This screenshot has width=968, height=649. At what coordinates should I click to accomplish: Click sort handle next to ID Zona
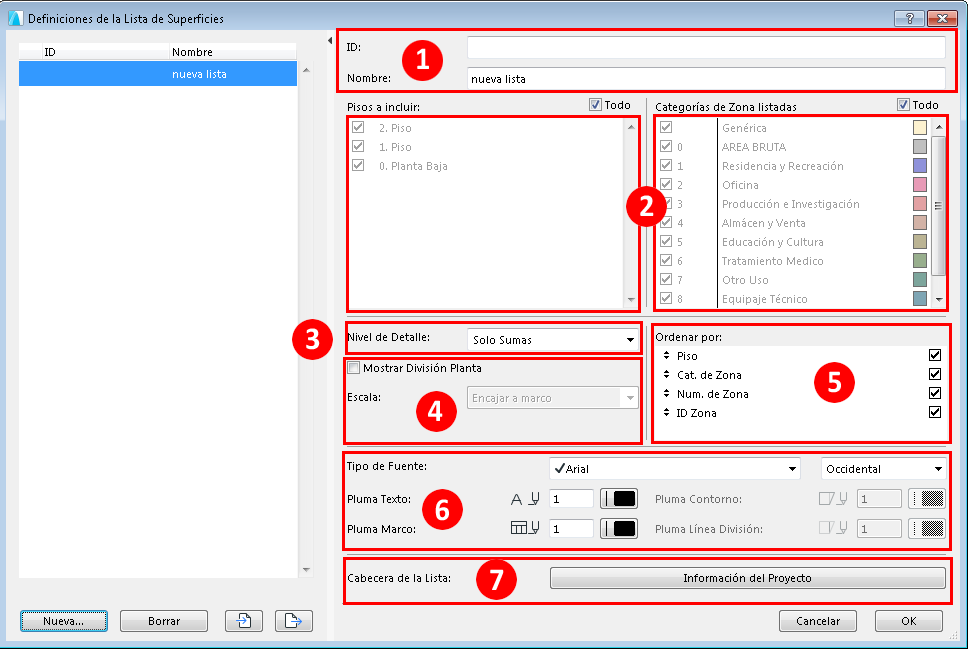click(x=666, y=412)
